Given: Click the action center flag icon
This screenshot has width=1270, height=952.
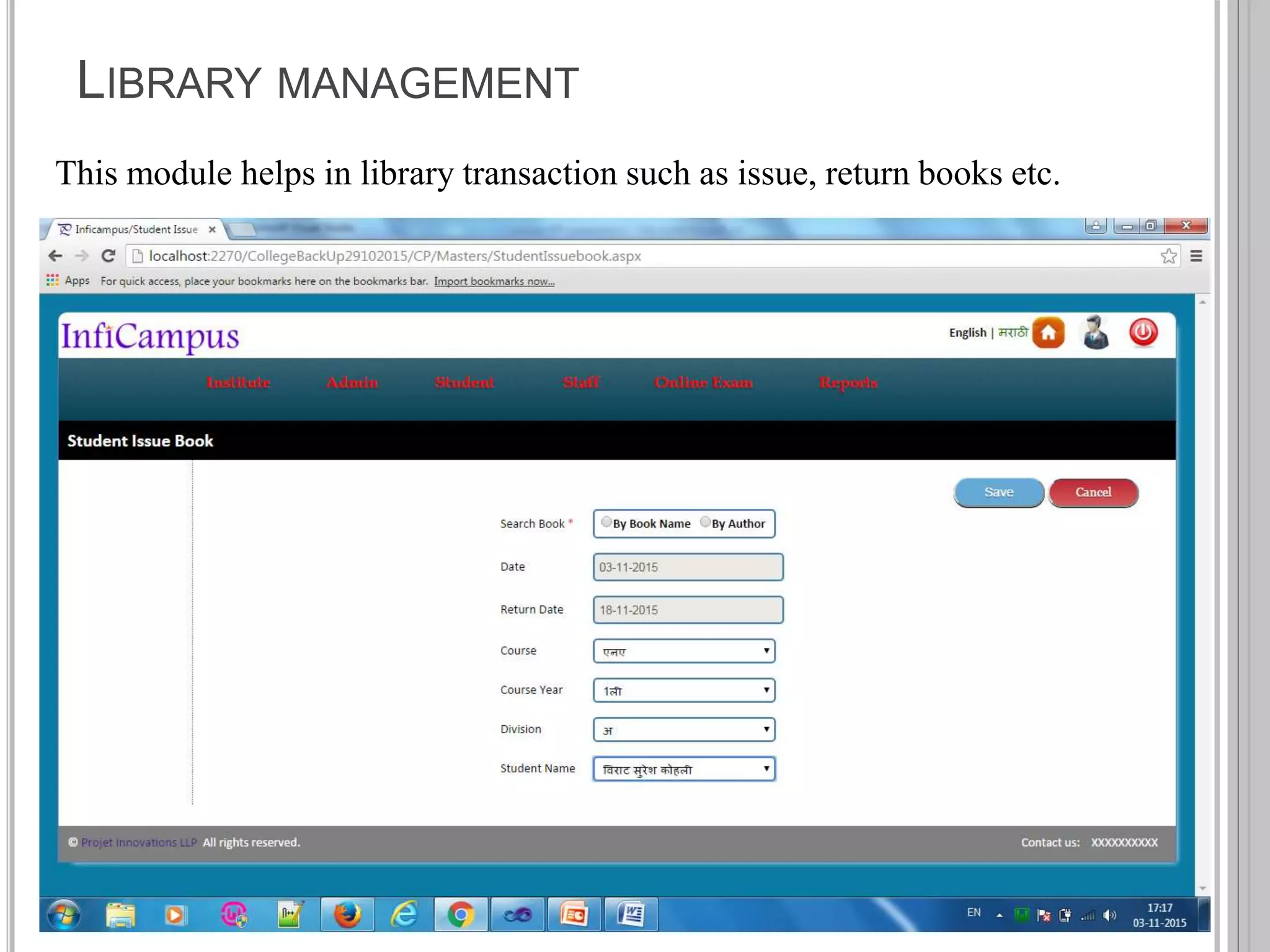Looking at the screenshot, I should (1044, 915).
